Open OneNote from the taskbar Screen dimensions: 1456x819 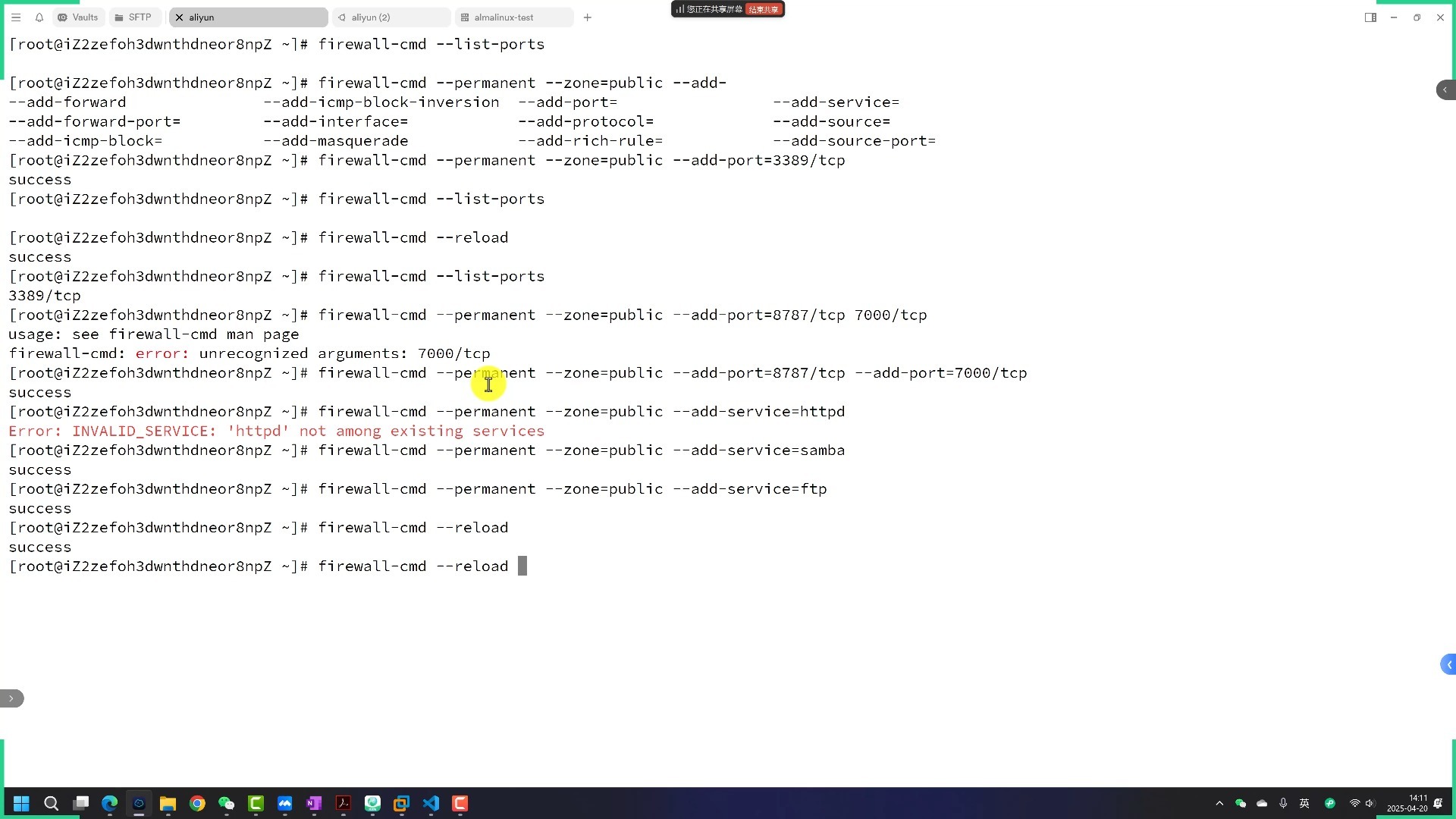pos(313,803)
